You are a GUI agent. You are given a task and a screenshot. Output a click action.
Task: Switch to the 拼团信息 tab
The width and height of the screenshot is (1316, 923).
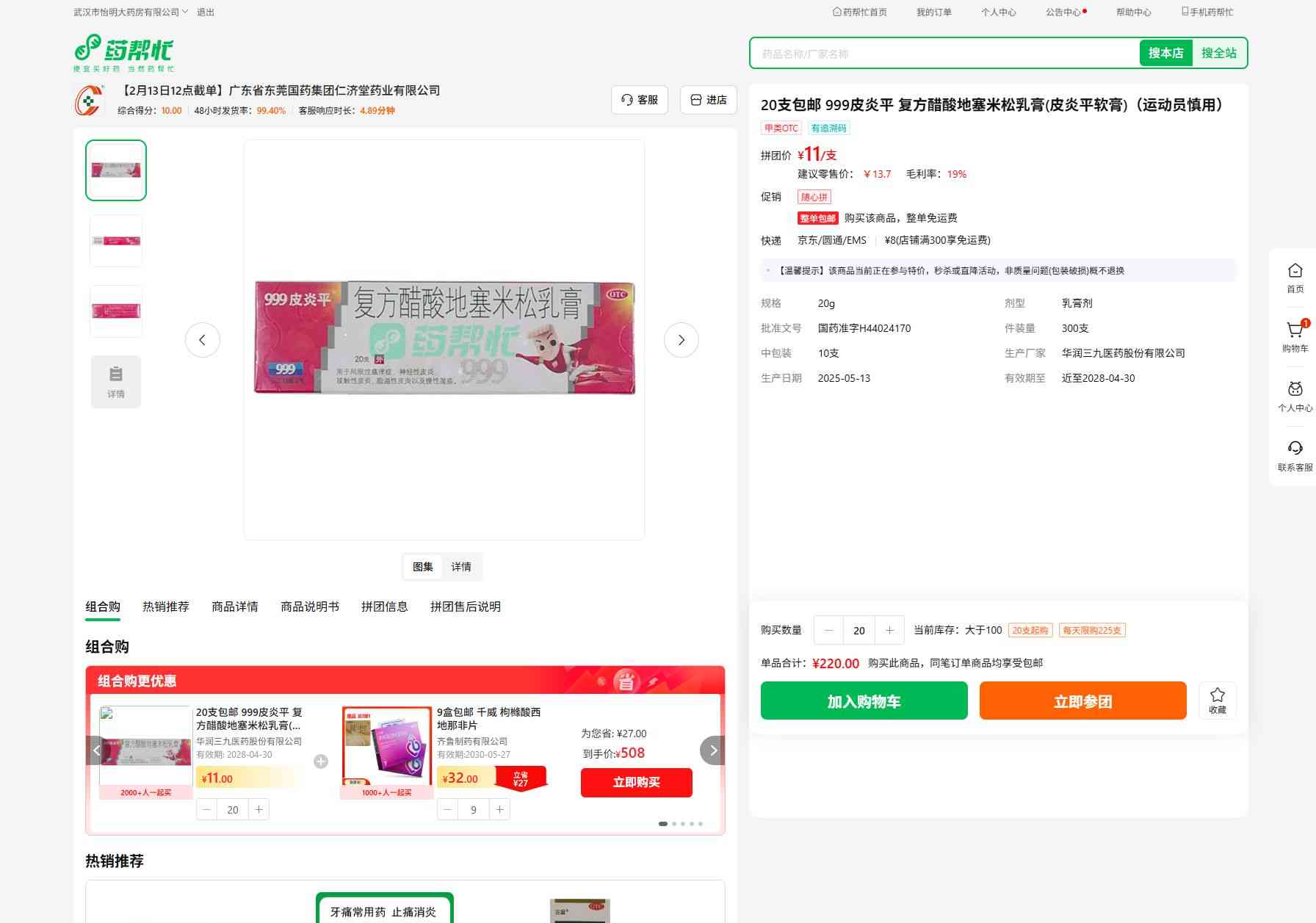click(384, 607)
